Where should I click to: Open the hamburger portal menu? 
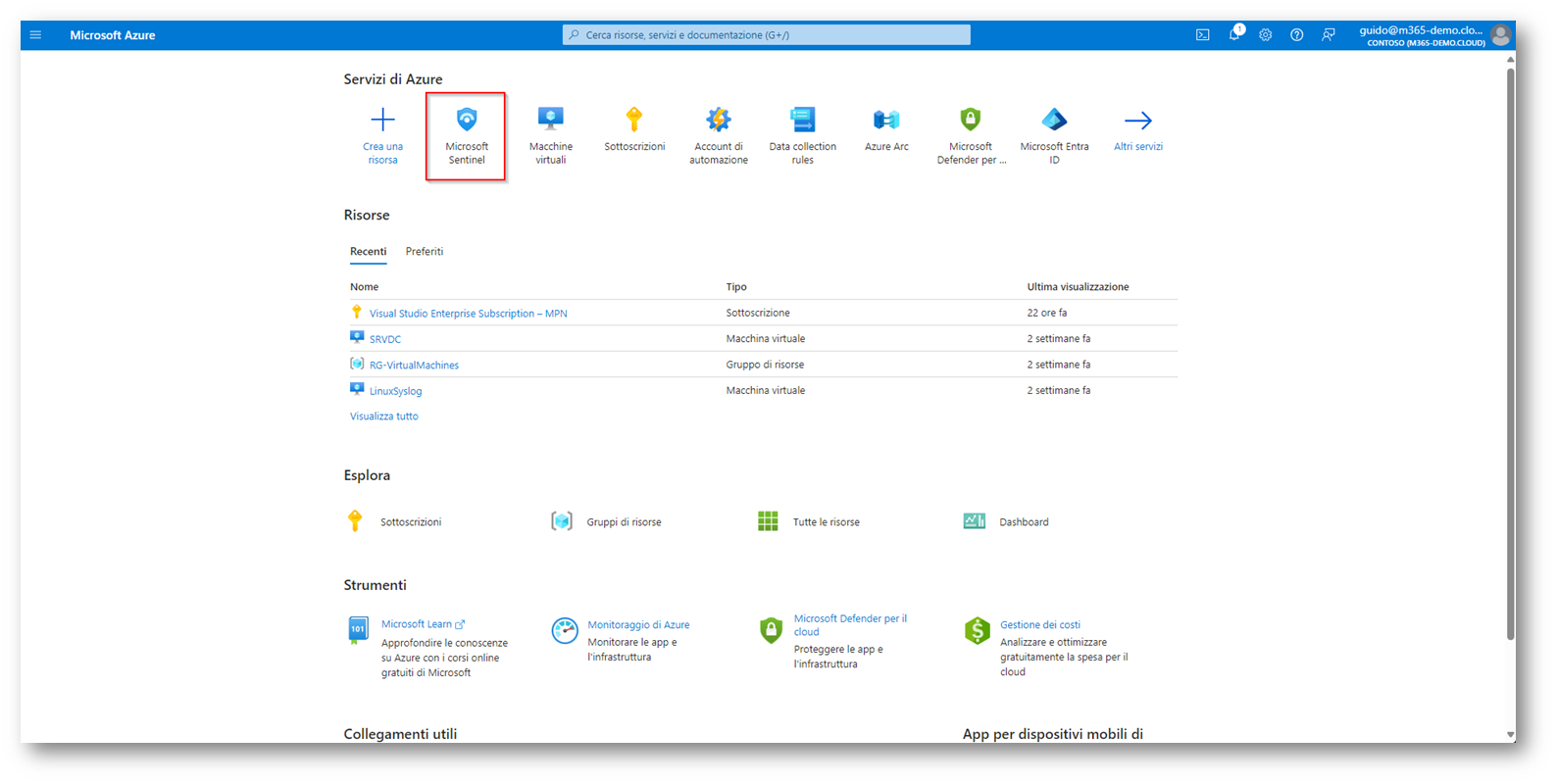tap(35, 35)
